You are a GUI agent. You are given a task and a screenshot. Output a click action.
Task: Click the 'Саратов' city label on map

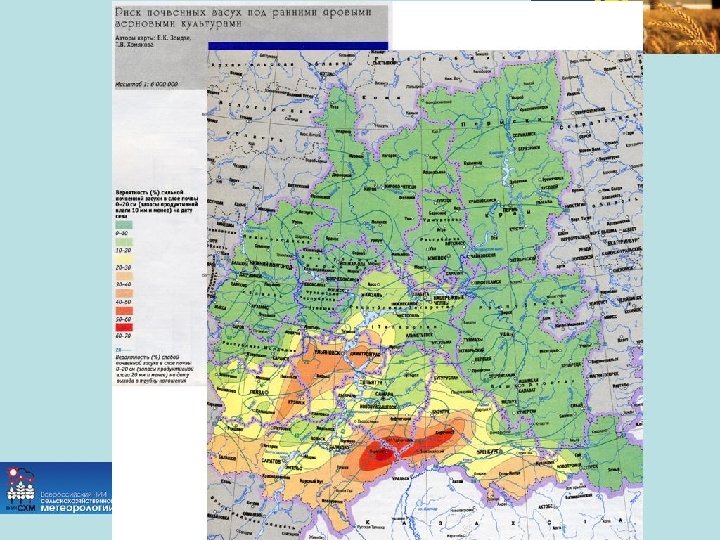(x=271, y=460)
